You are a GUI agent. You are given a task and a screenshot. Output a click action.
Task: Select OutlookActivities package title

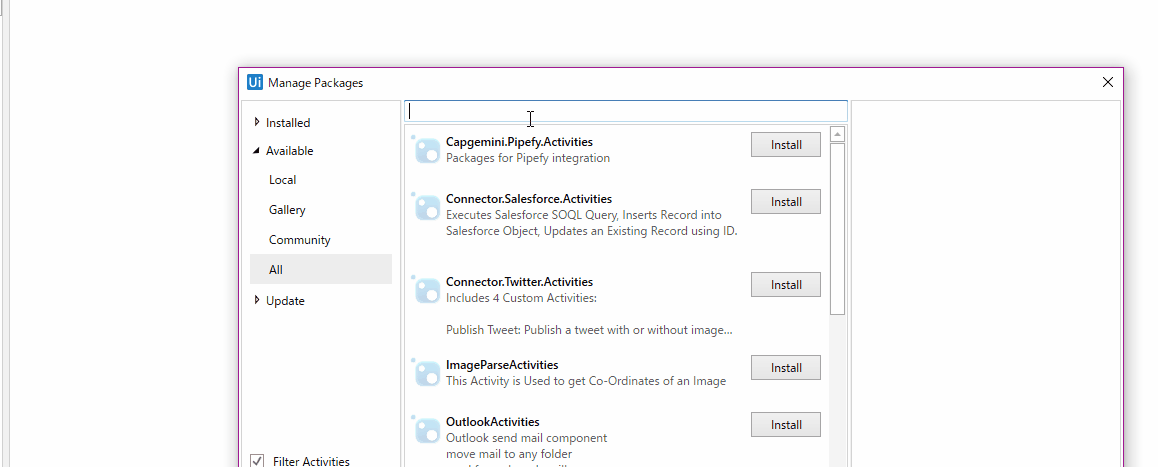coord(493,422)
